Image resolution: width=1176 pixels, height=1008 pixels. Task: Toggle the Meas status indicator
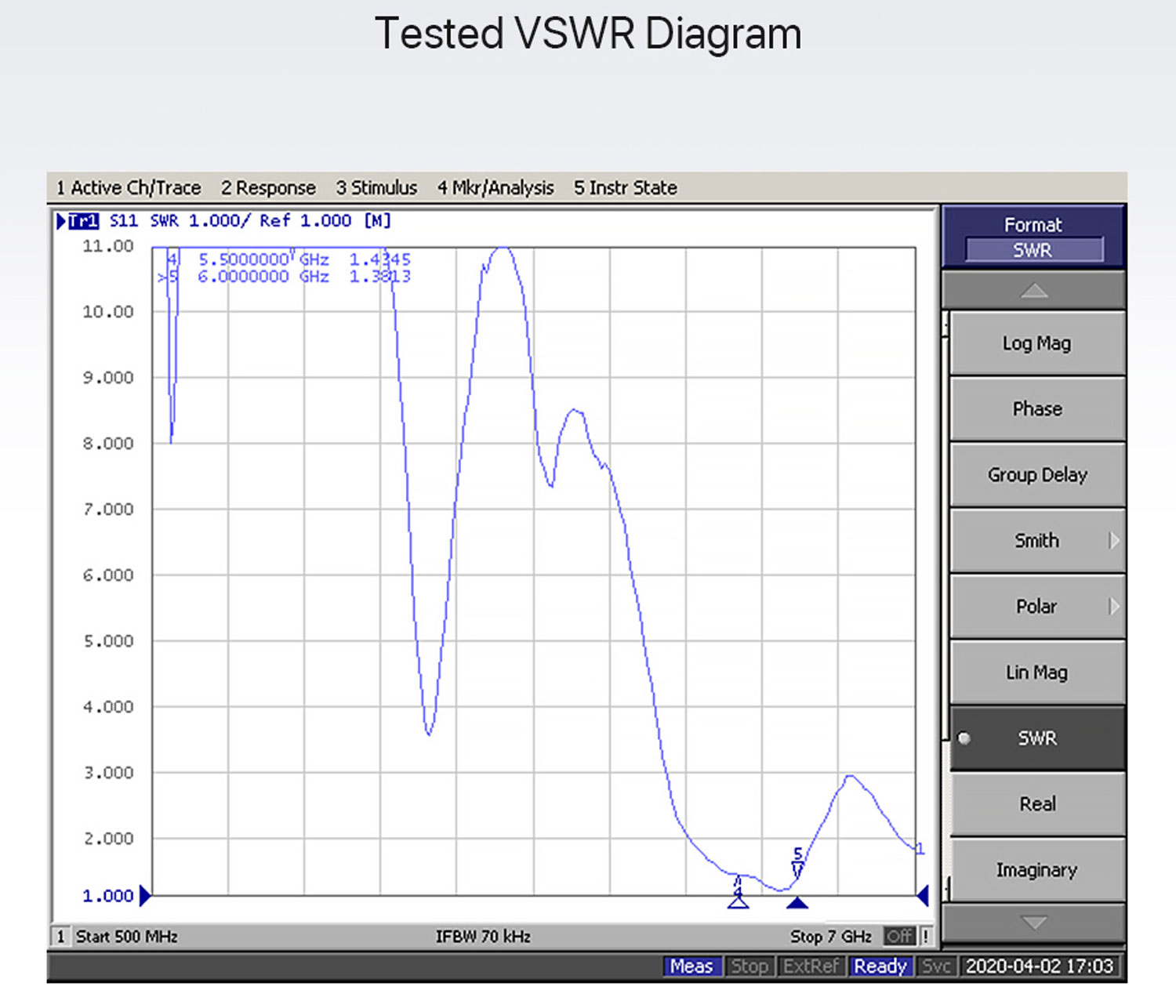tap(691, 966)
